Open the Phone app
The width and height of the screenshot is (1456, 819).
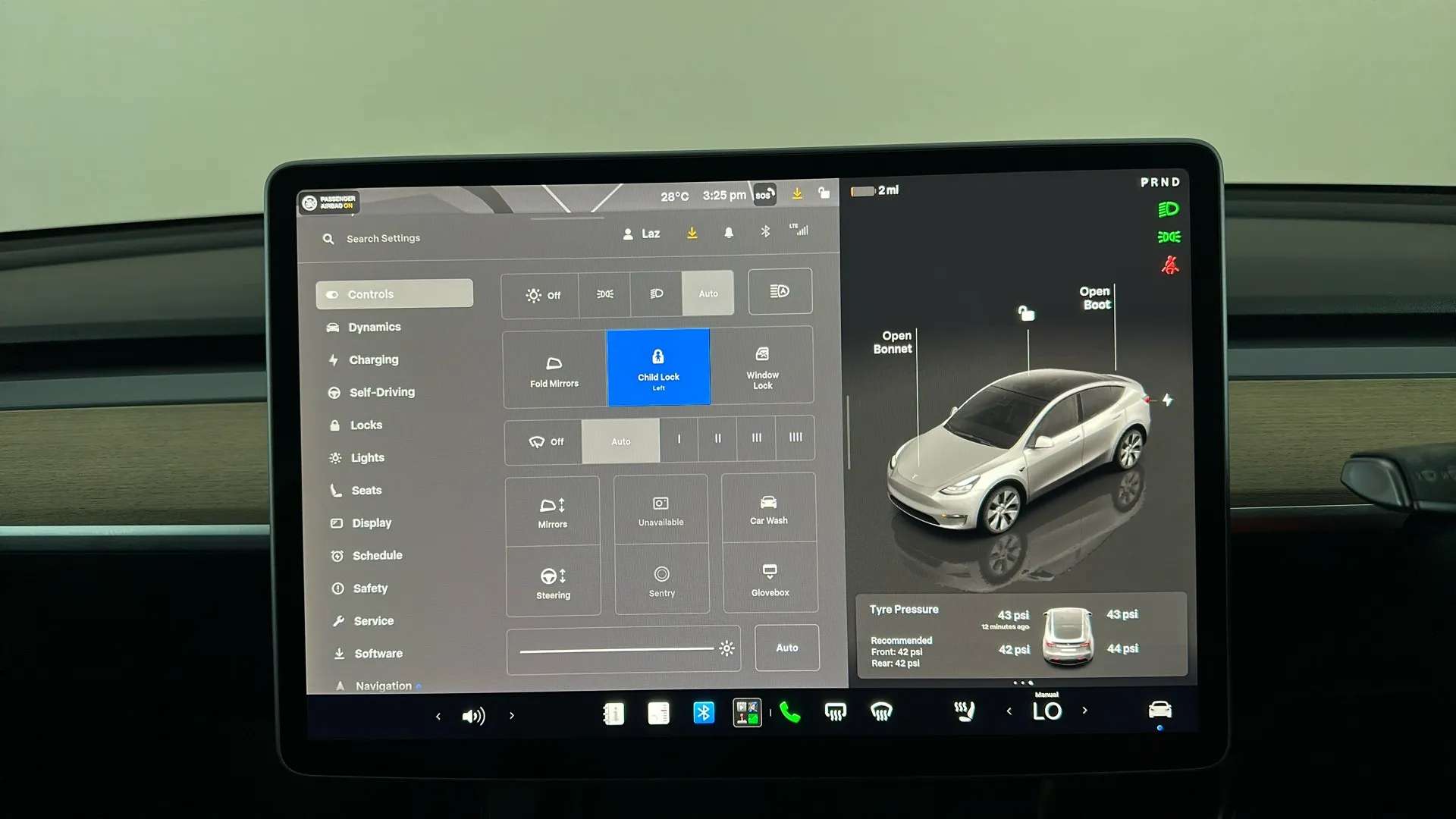(x=789, y=712)
